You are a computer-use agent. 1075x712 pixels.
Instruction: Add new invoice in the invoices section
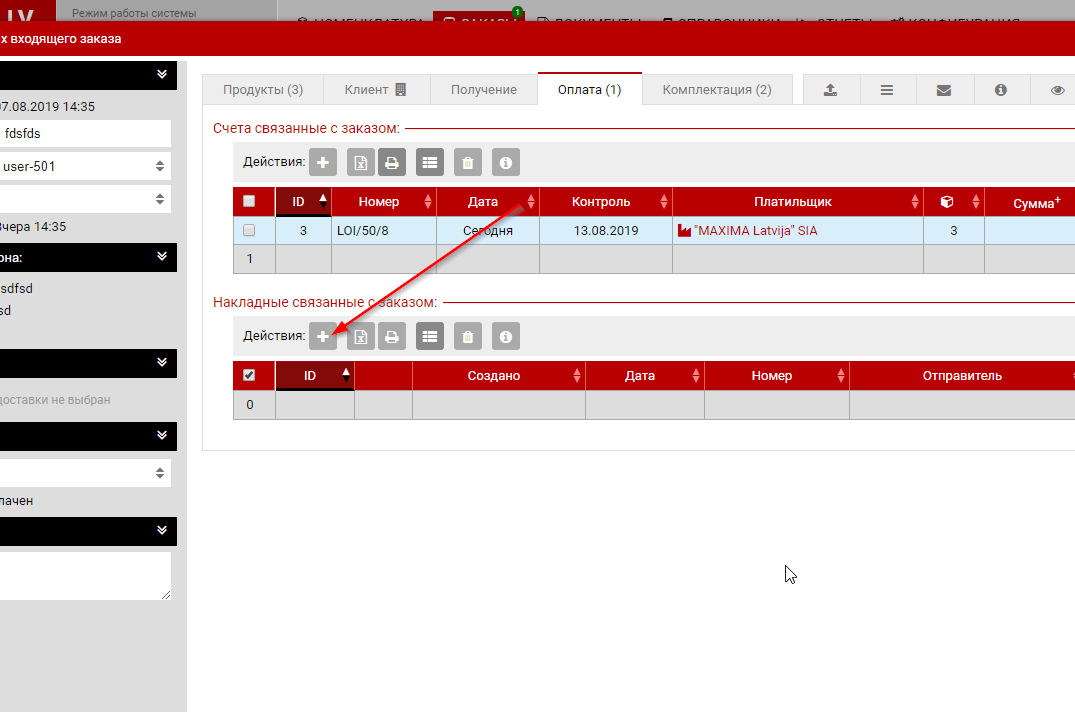coord(323,162)
